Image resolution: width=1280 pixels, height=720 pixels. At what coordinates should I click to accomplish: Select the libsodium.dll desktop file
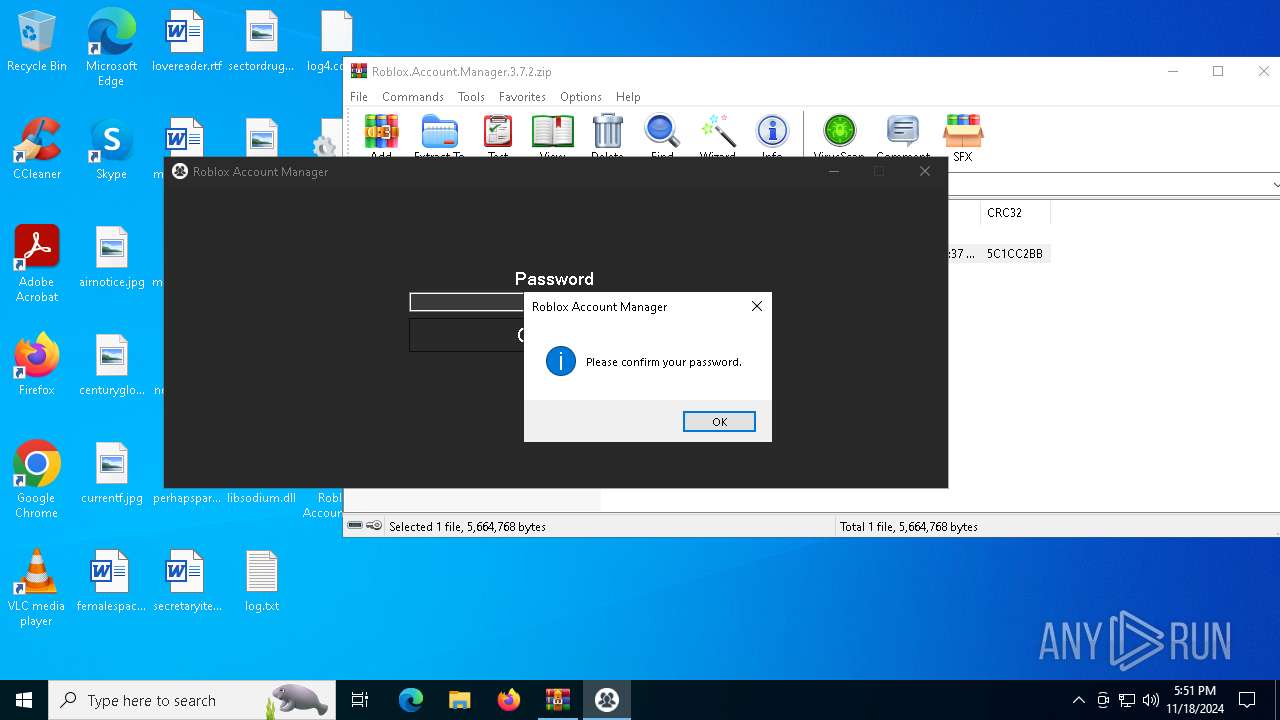point(261,498)
